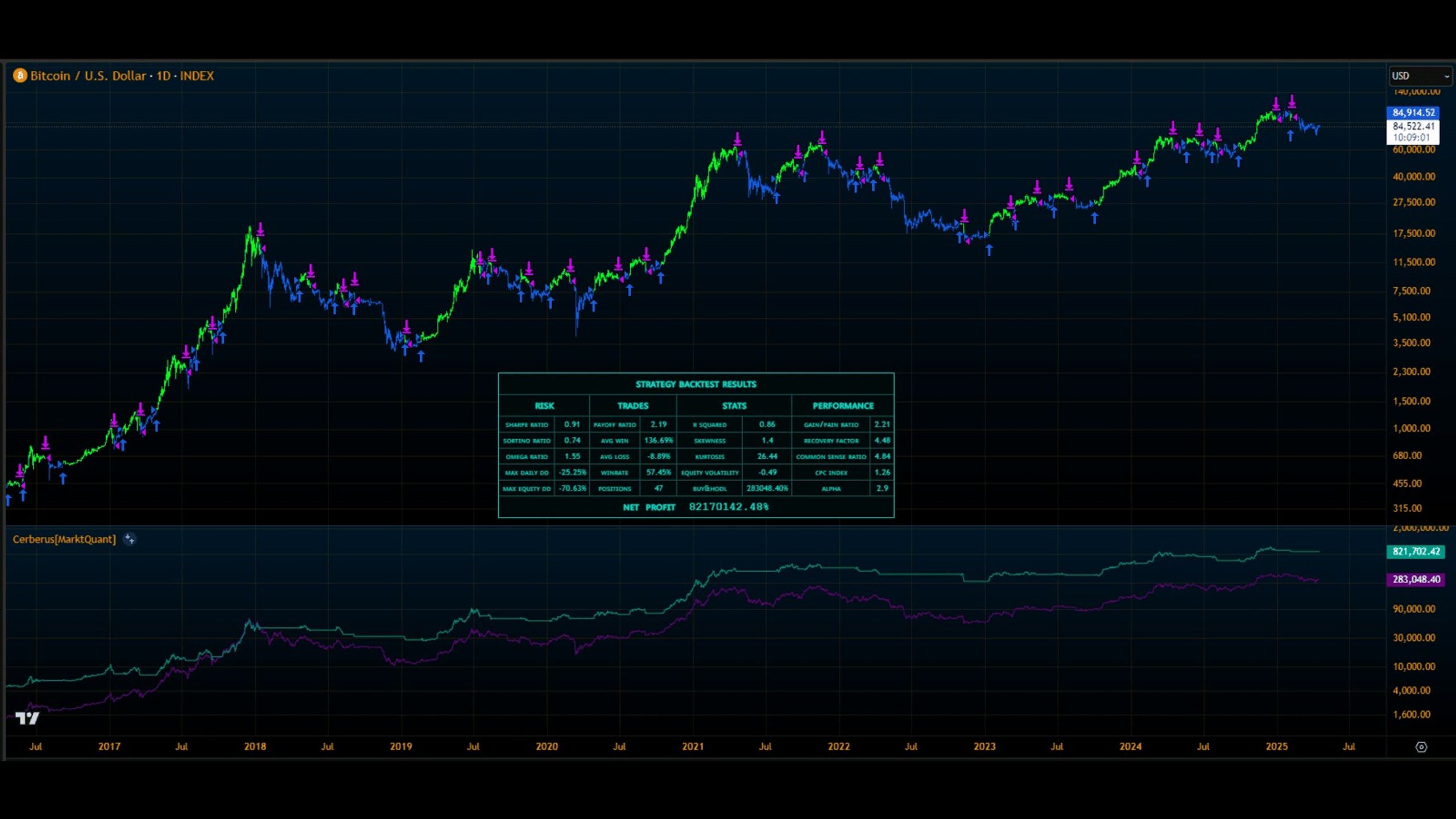This screenshot has width=1456, height=819.
Task: Select the Omega Ratio value 1.55
Action: pyautogui.click(x=572, y=456)
